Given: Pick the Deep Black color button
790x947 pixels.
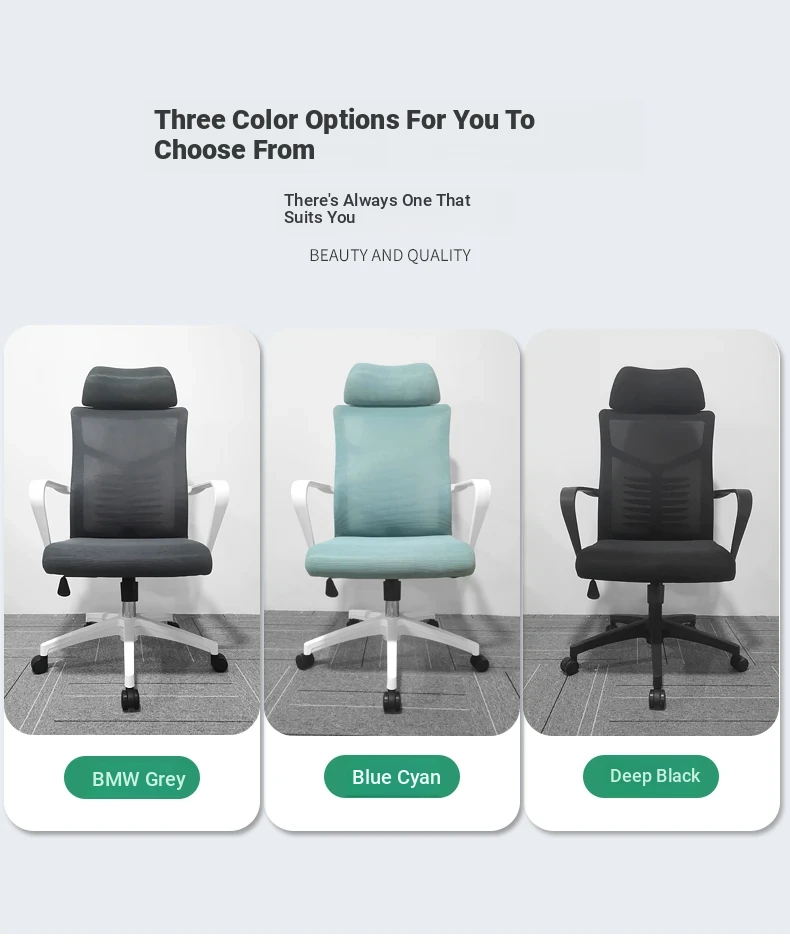Looking at the screenshot, I should click(x=650, y=776).
